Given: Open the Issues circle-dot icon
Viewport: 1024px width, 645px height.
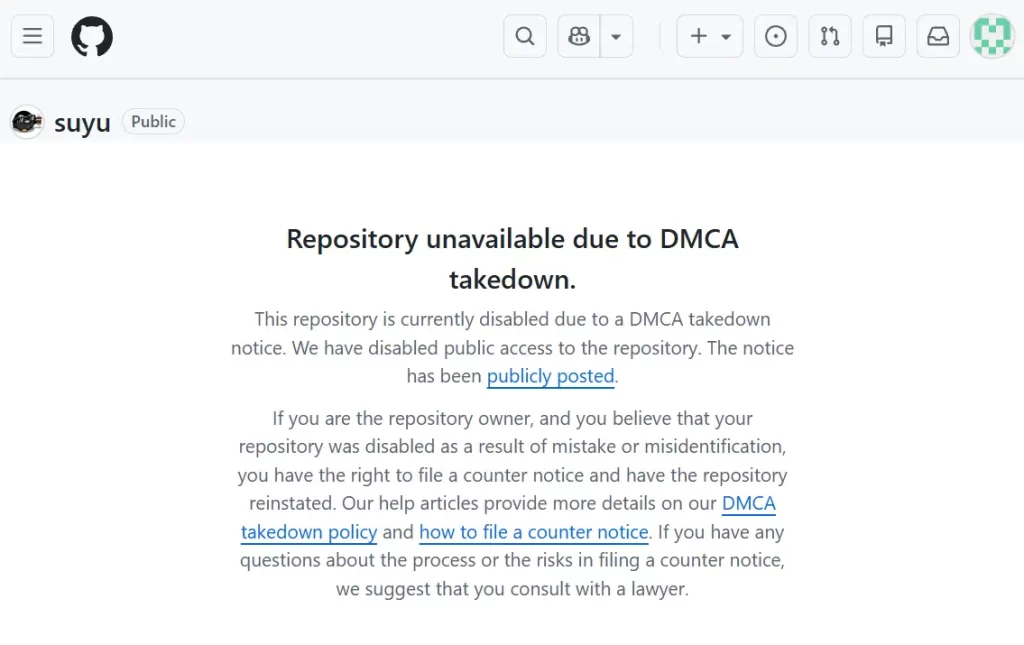Looking at the screenshot, I should pos(775,36).
